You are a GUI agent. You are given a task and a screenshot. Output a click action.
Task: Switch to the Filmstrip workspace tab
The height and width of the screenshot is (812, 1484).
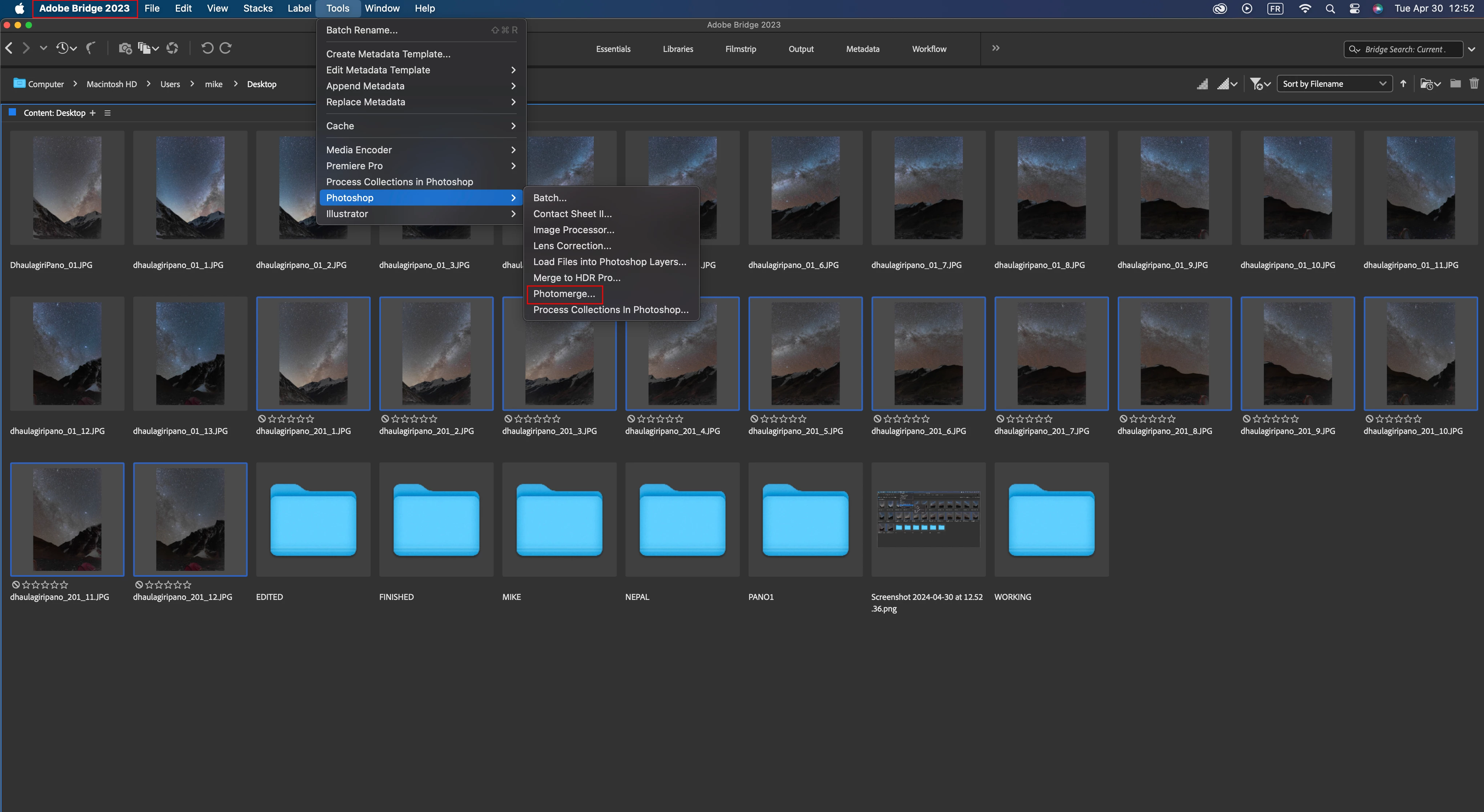click(740, 49)
